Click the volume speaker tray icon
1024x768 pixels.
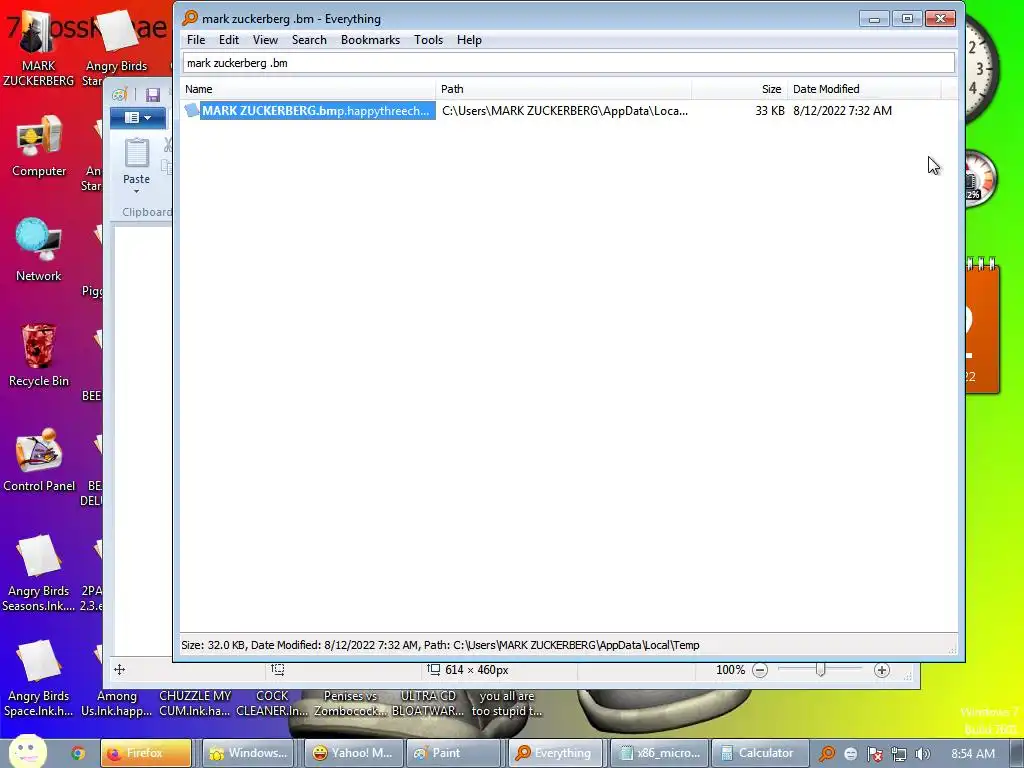coord(922,754)
